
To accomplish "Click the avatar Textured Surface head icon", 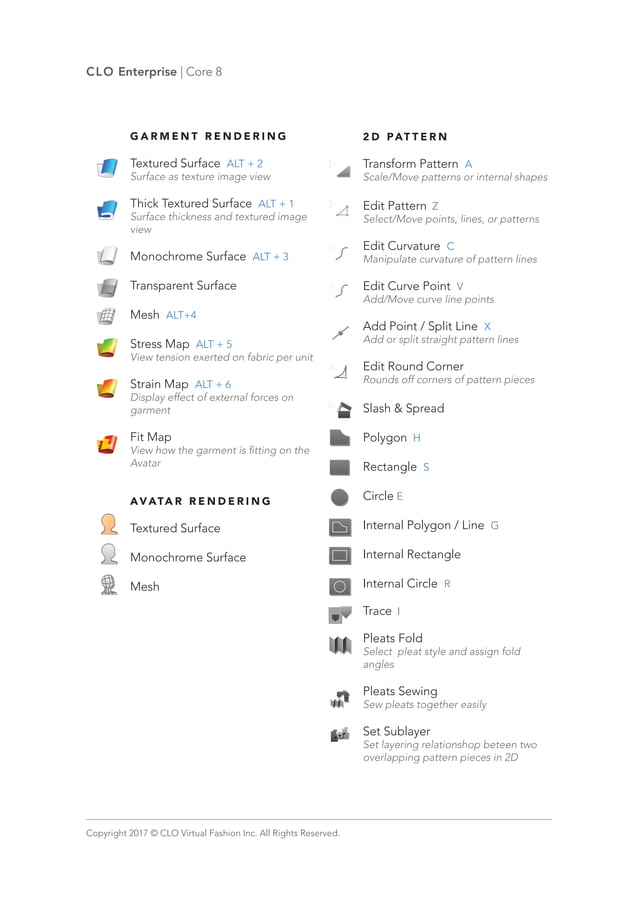I will tap(109, 524).
